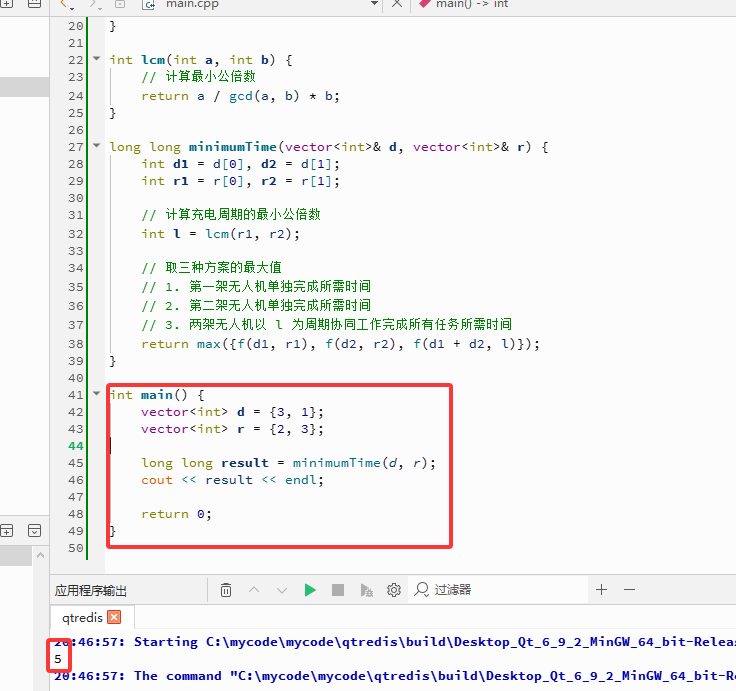Collapse the lcm function fold arrow
The image size is (736, 691).
(97, 59)
